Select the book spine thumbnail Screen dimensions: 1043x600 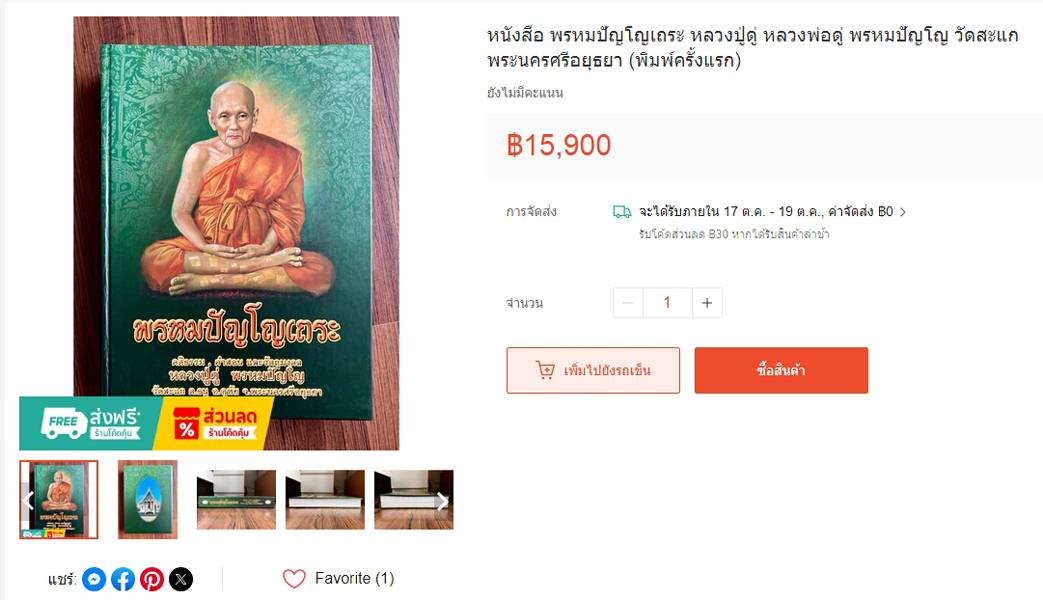(x=236, y=500)
